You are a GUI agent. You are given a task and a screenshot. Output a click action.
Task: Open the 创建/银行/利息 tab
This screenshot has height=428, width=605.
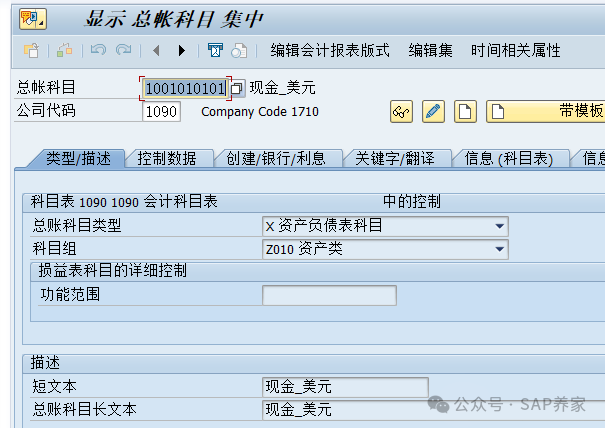coord(276,159)
